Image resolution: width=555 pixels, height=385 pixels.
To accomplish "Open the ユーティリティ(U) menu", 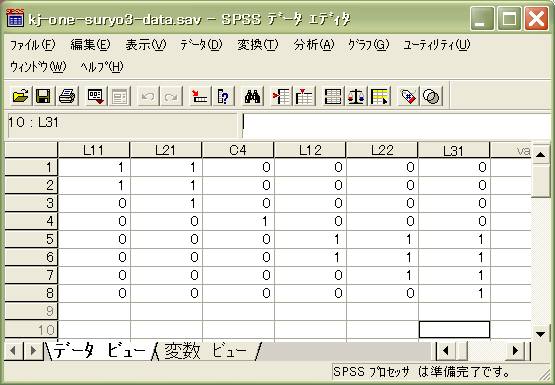I will pos(437,45).
